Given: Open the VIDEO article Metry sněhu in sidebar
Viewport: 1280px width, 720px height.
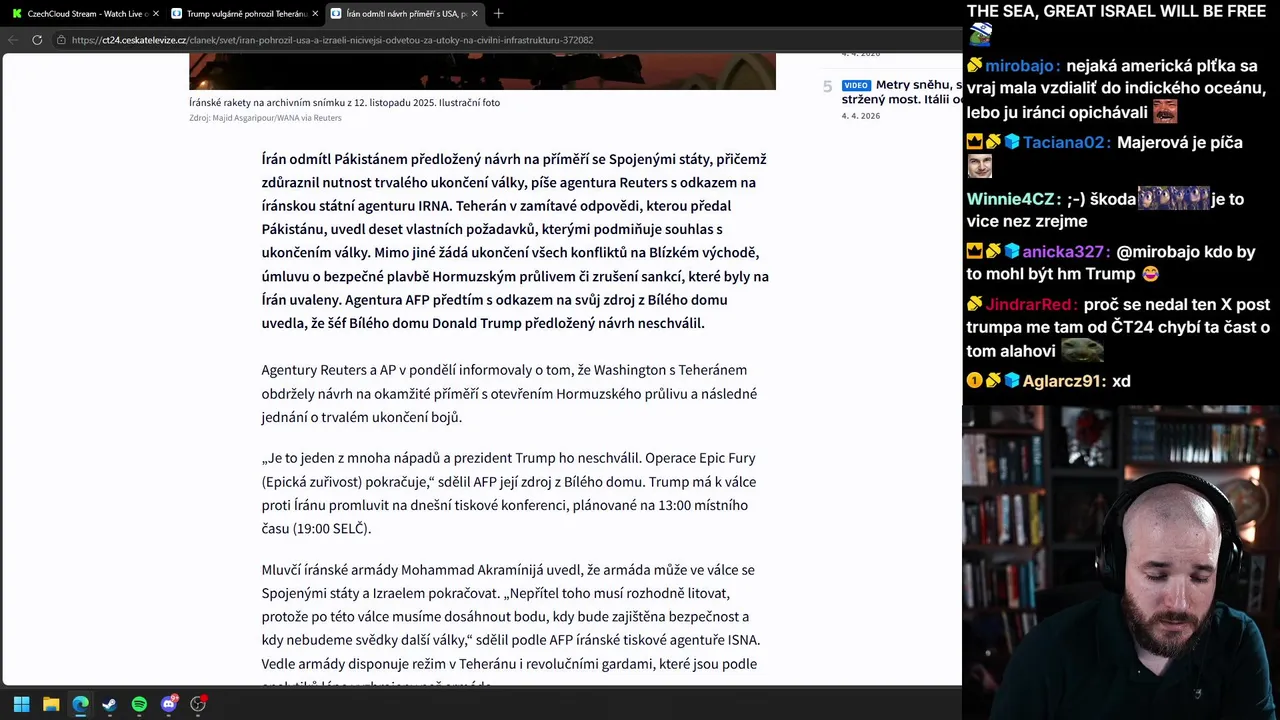Looking at the screenshot, I should [901, 92].
